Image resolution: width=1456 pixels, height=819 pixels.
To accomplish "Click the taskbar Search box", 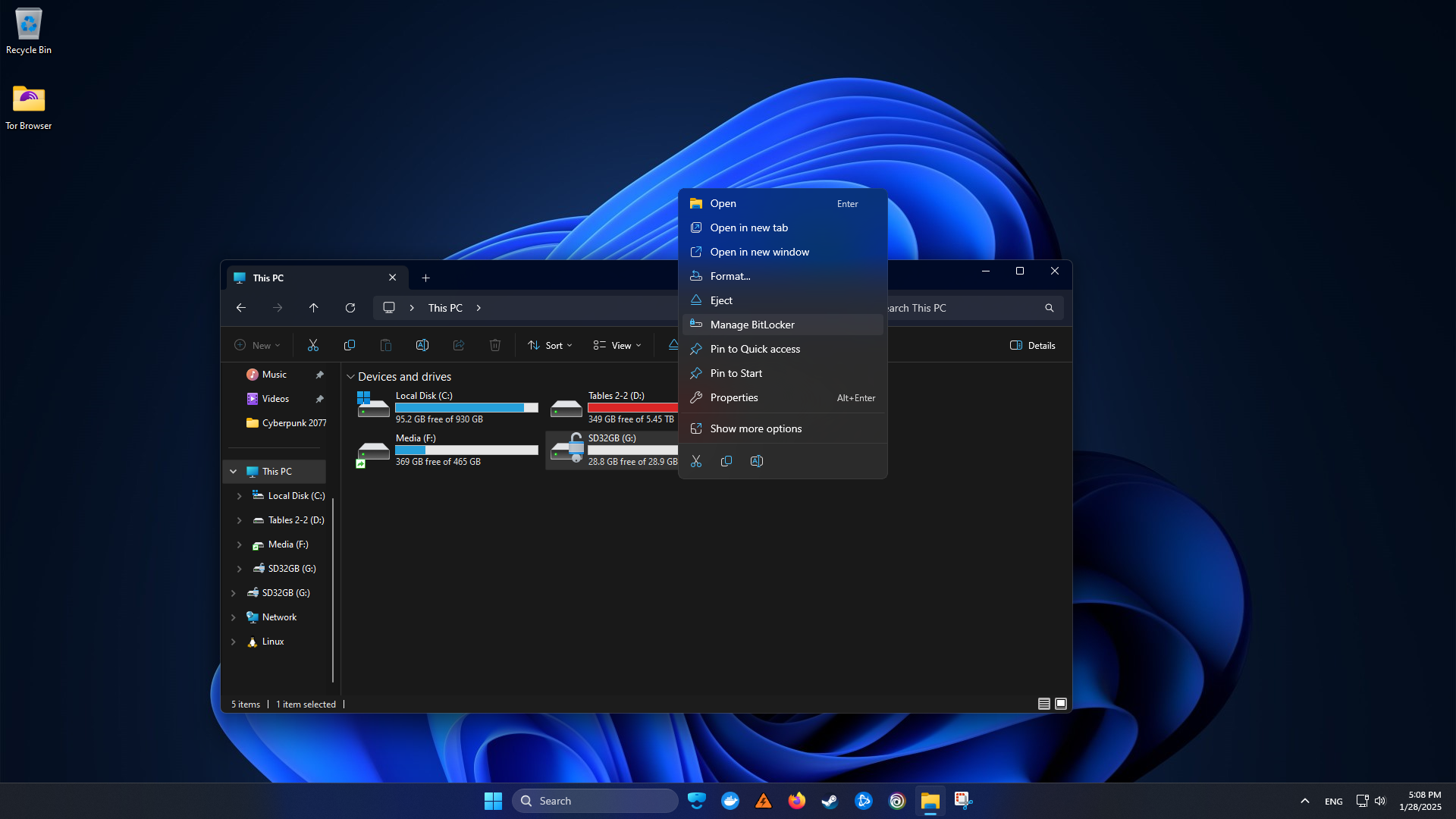I will (x=595, y=801).
